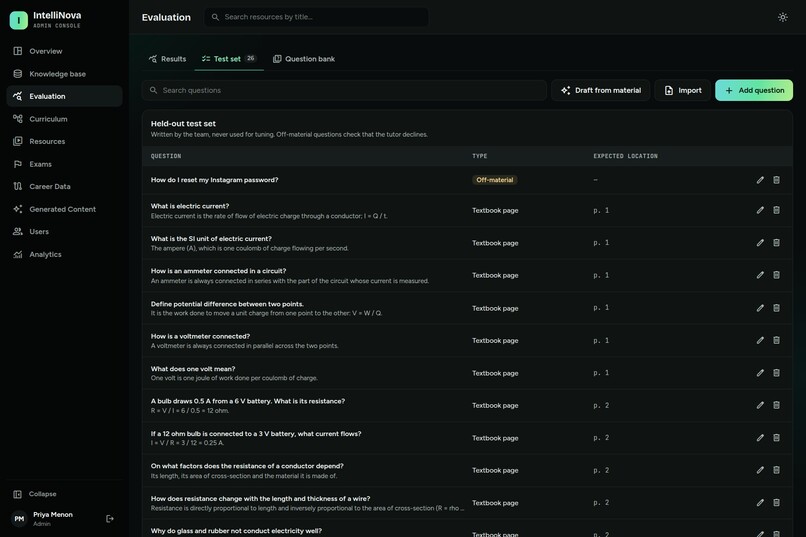
Task: Delete the voltmeter connection question
Action: [x=776, y=340]
